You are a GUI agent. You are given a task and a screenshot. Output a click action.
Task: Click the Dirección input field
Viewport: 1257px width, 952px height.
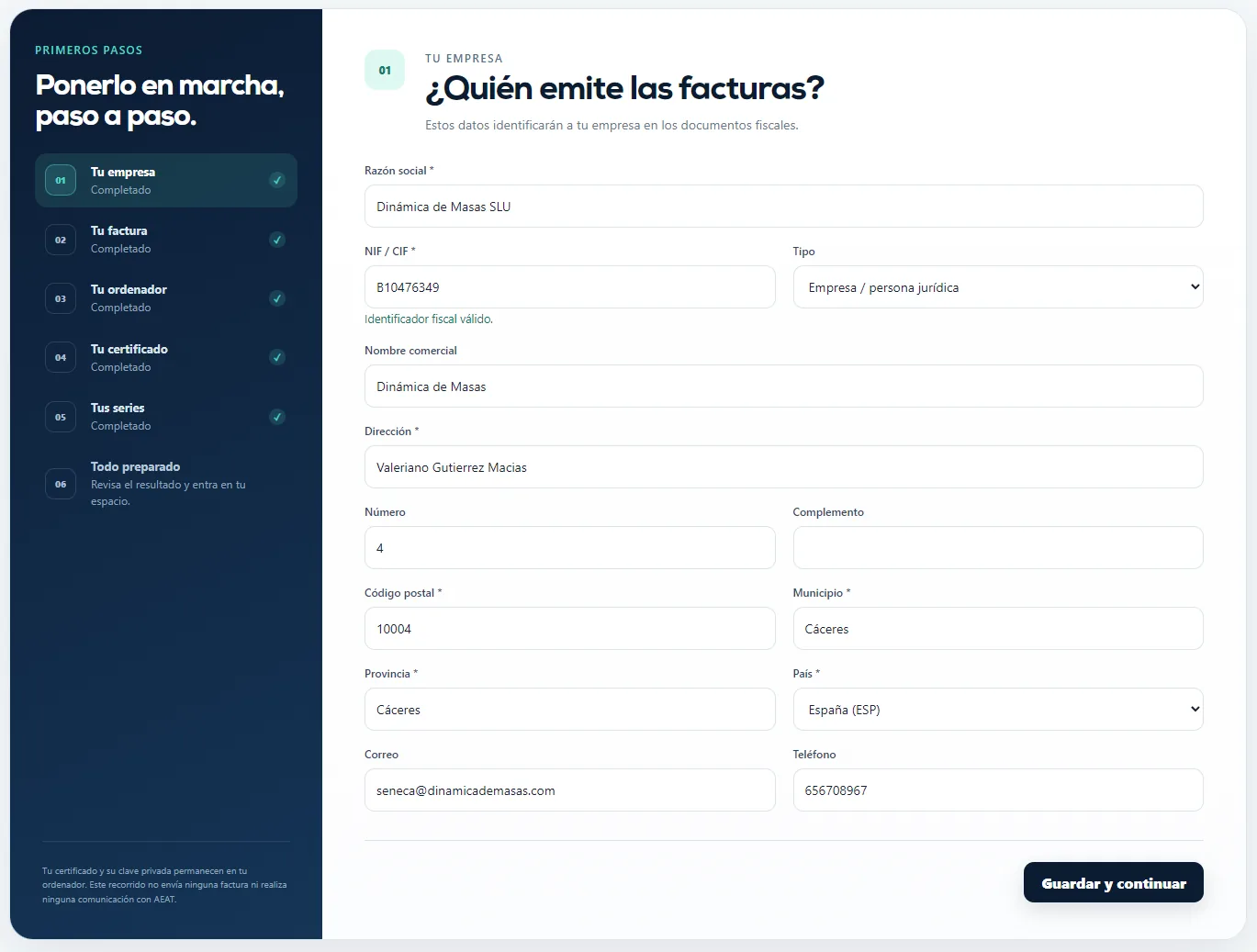click(784, 467)
